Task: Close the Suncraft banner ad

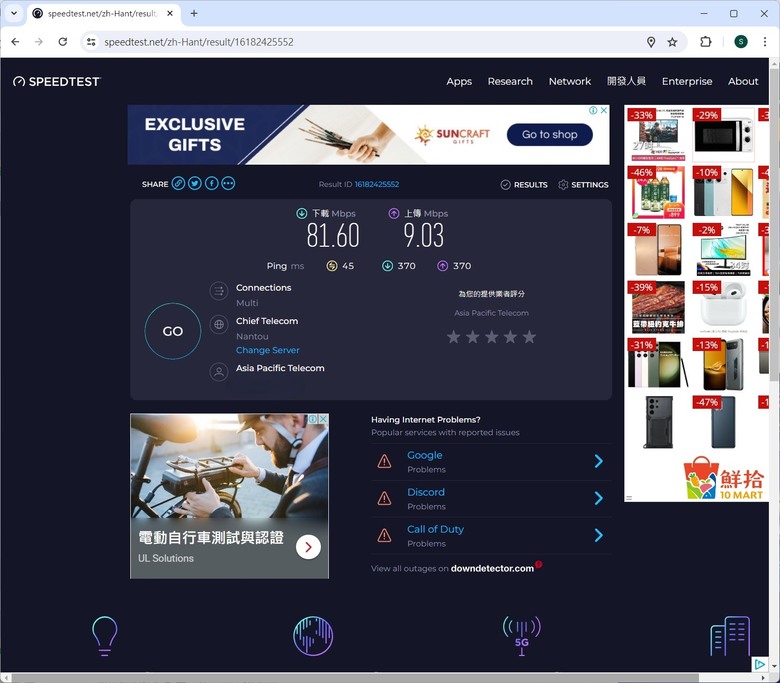Action: [x=604, y=110]
